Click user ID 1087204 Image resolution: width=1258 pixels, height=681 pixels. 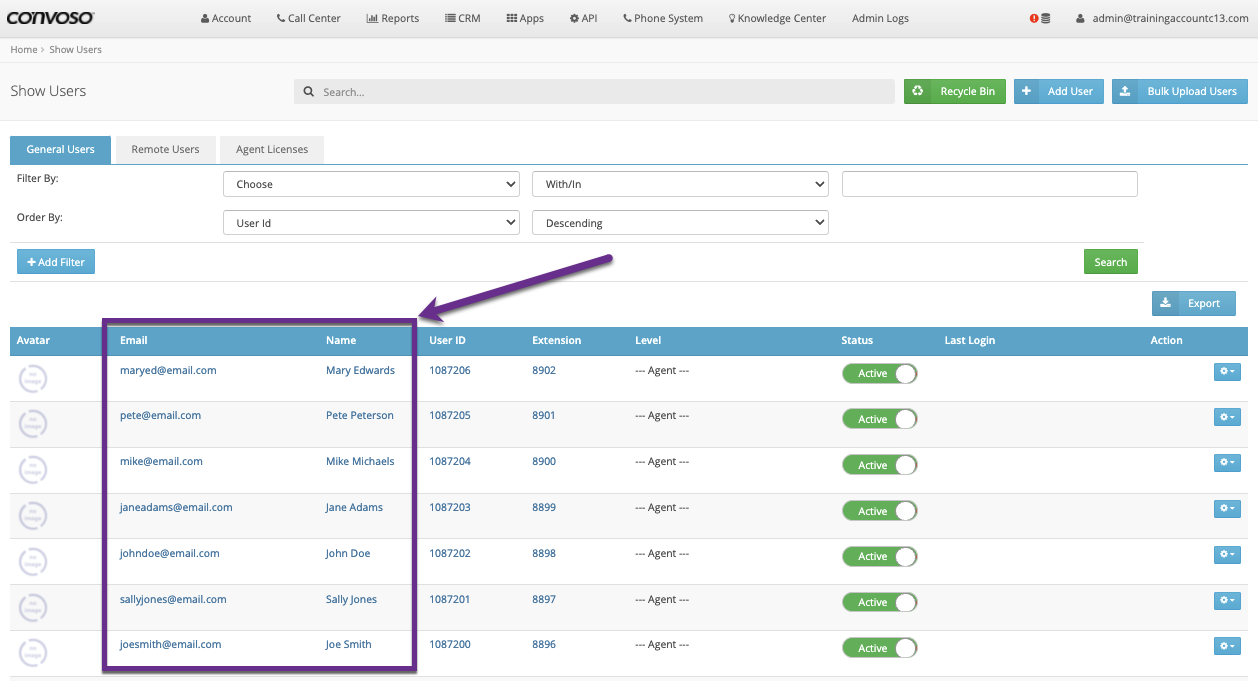450,461
